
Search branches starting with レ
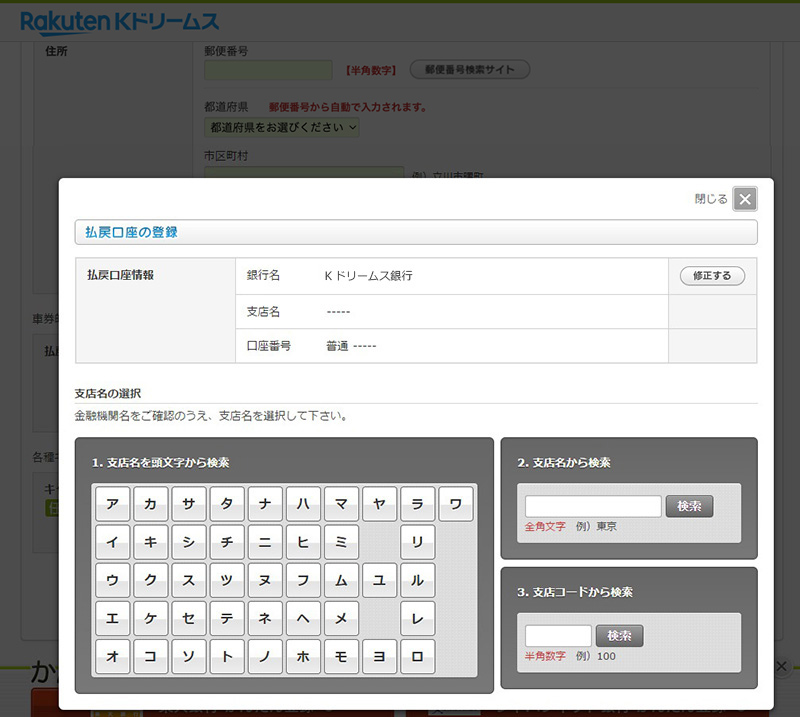(x=417, y=619)
